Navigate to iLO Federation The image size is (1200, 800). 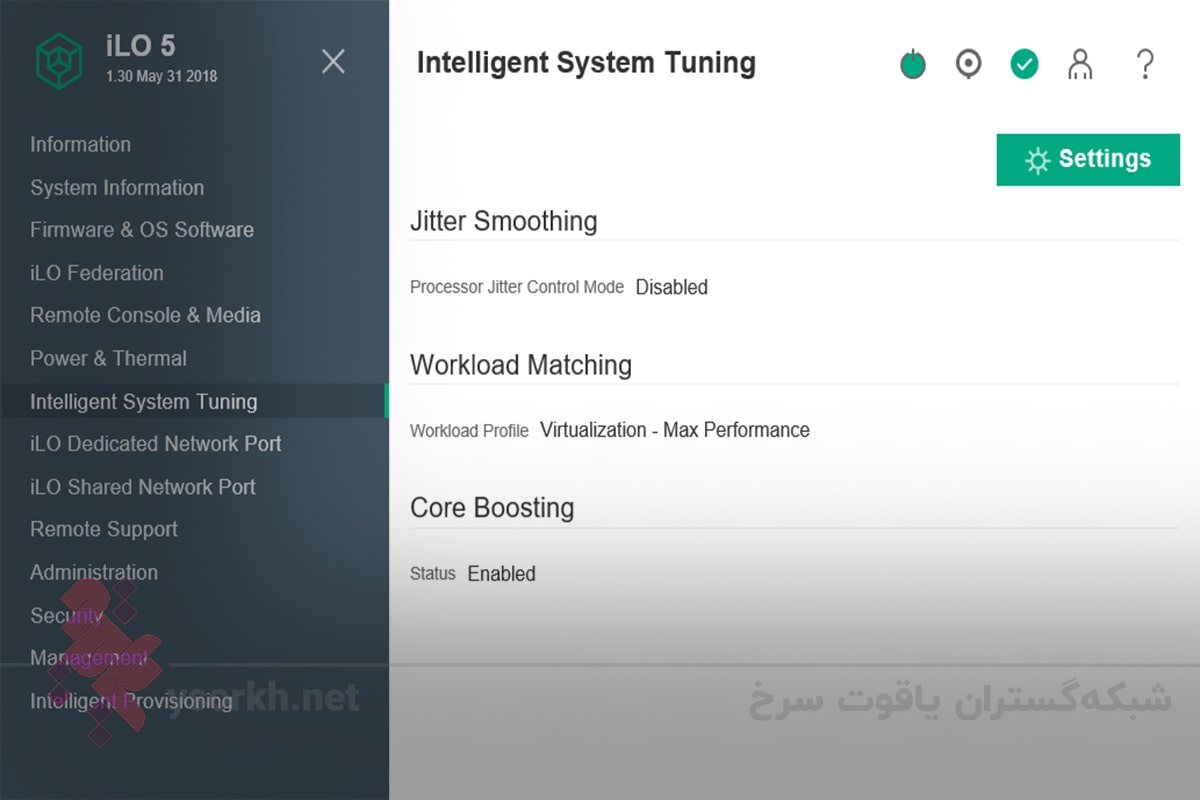pyautogui.click(x=97, y=273)
